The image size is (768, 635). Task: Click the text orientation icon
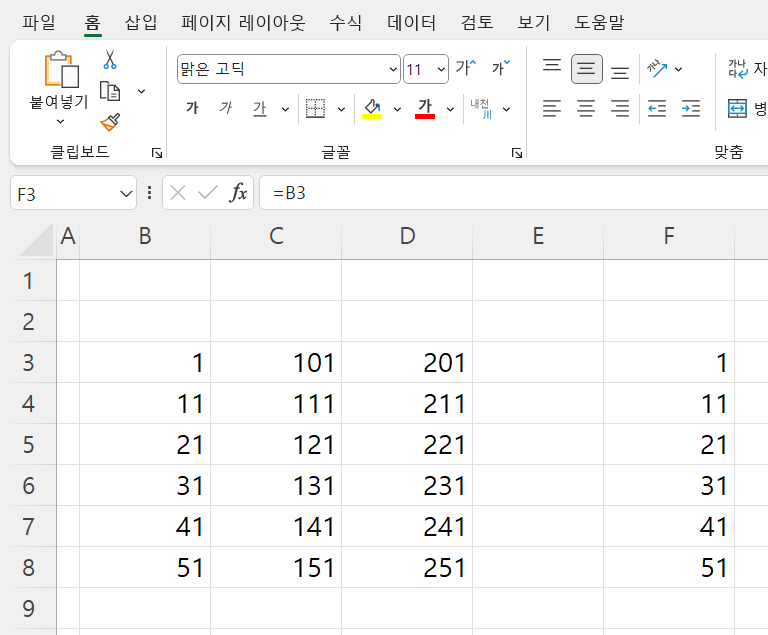[657, 69]
